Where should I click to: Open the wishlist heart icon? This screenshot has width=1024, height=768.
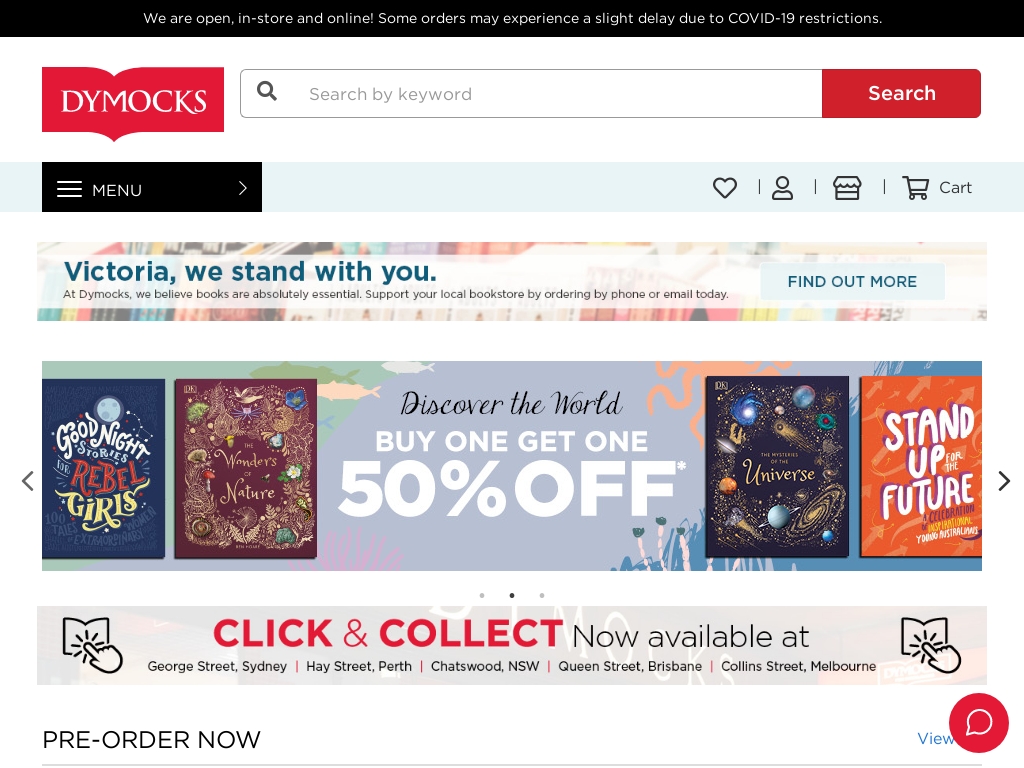tap(724, 188)
